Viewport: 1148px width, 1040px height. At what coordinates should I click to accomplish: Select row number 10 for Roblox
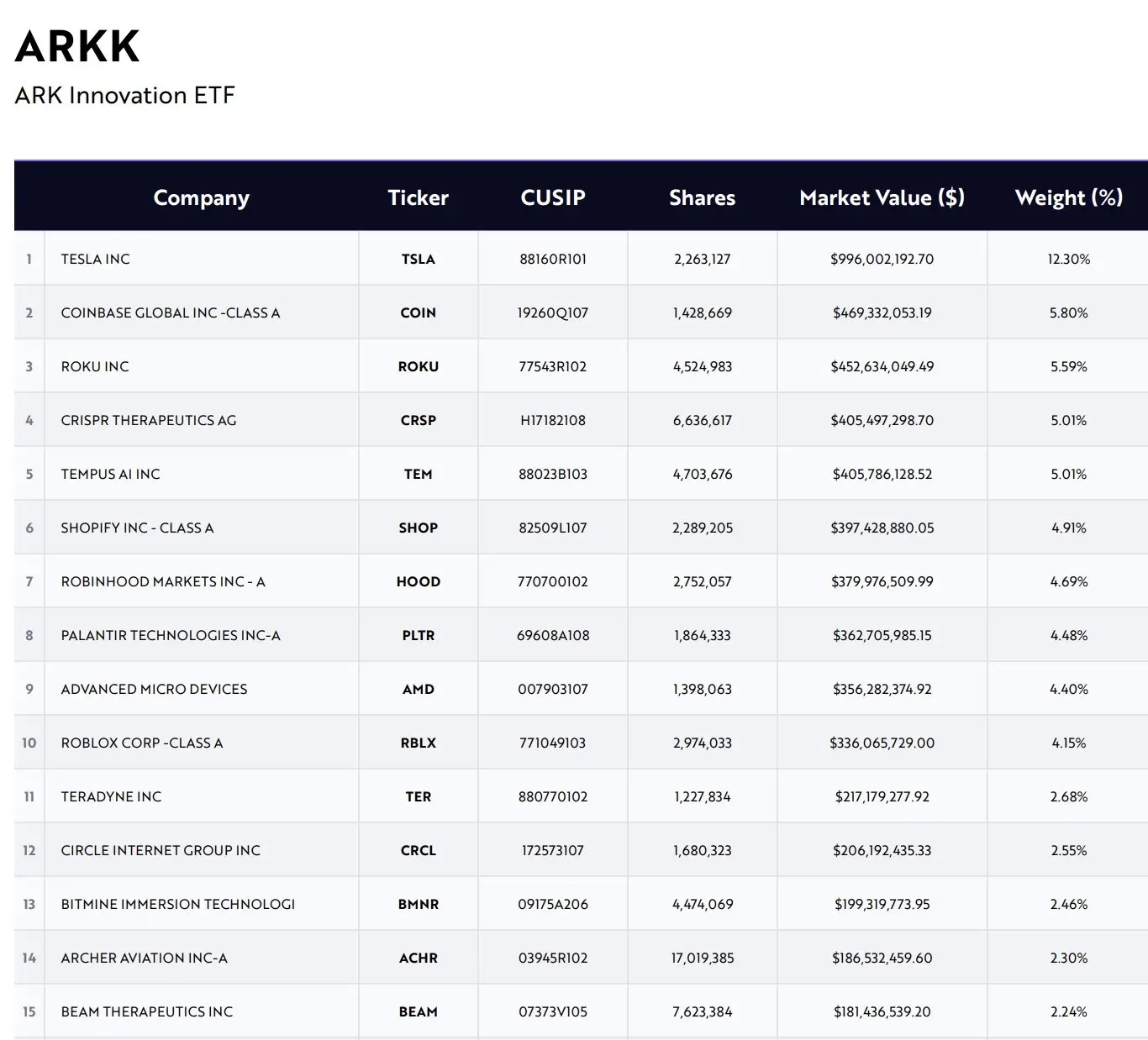(x=29, y=743)
